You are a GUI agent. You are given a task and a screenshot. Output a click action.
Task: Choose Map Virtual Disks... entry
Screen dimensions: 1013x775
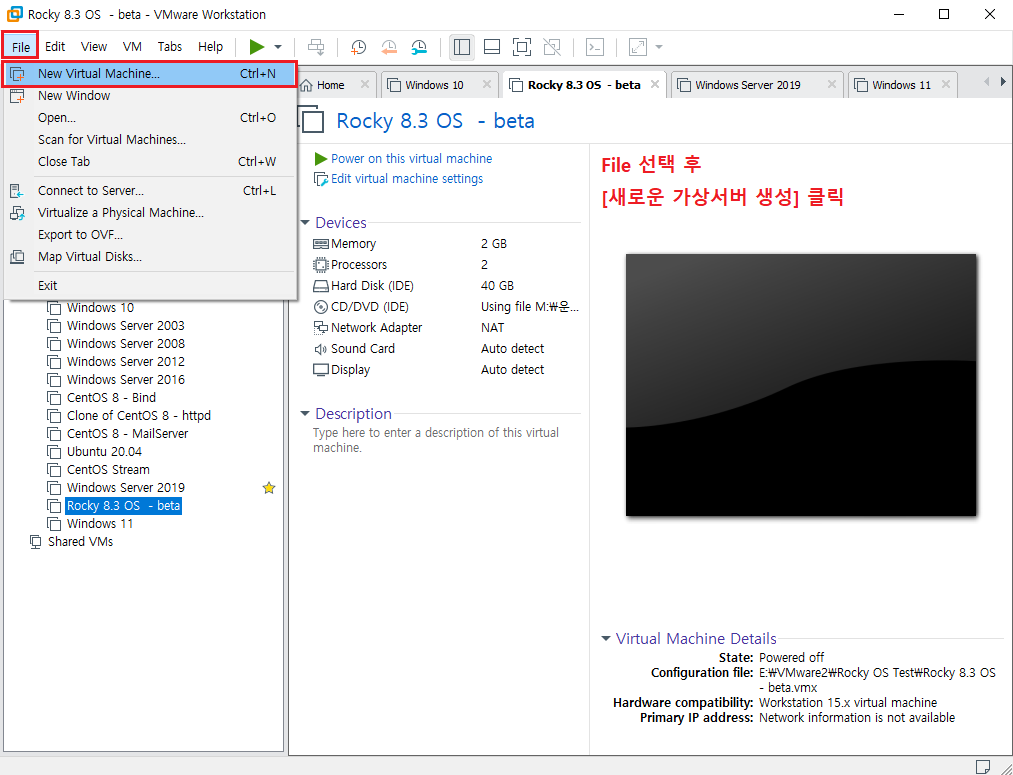point(150,256)
